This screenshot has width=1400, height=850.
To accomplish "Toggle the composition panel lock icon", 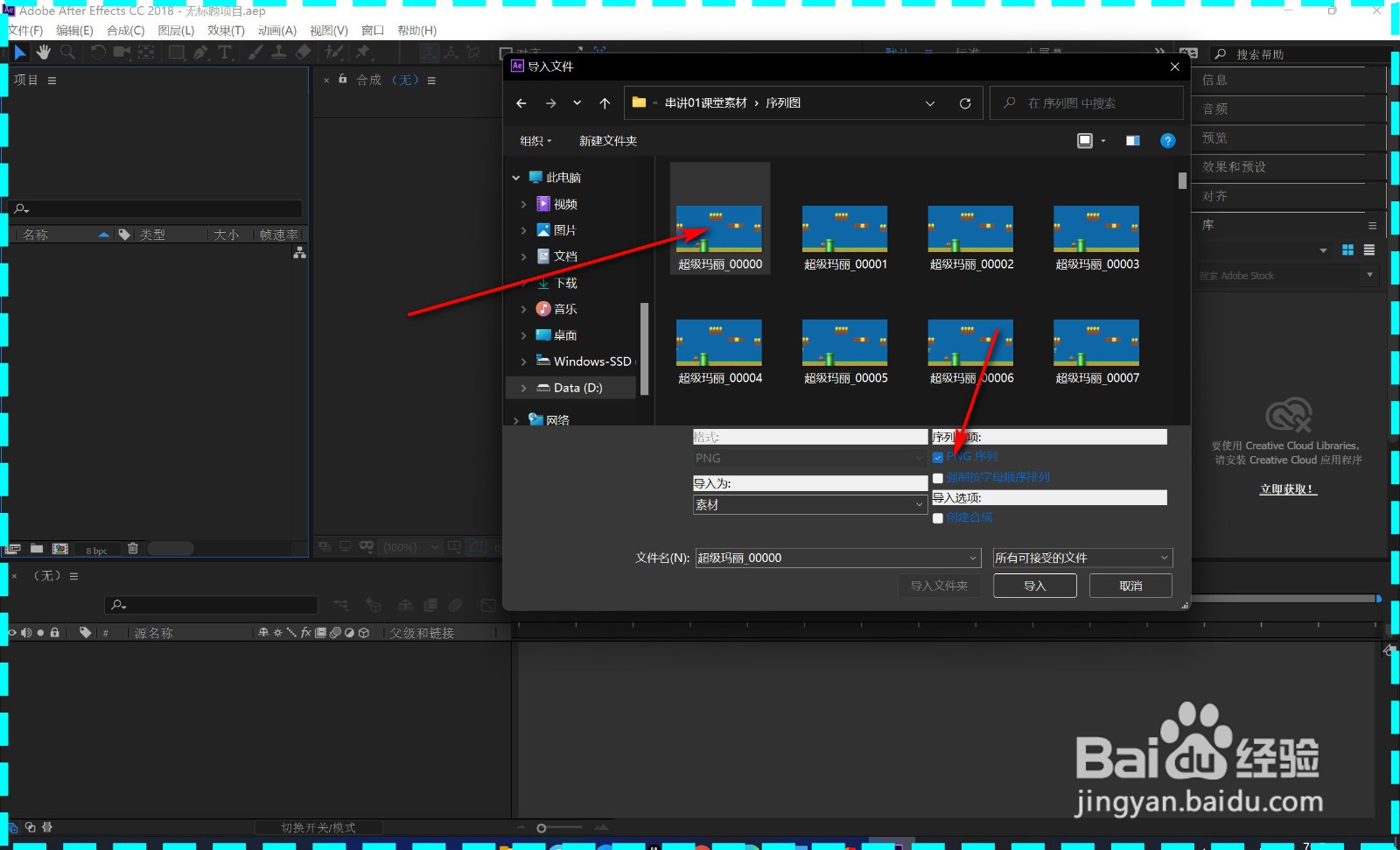I will point(343,79).
